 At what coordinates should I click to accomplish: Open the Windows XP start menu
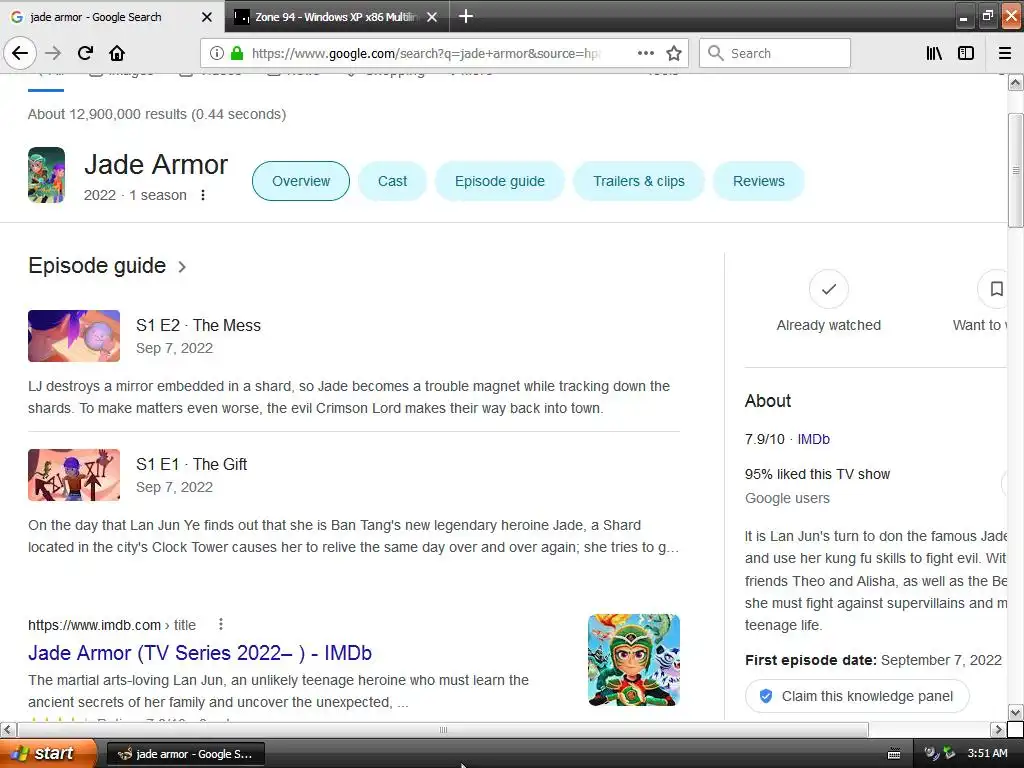pyautogui.click(x=47, y=753)
